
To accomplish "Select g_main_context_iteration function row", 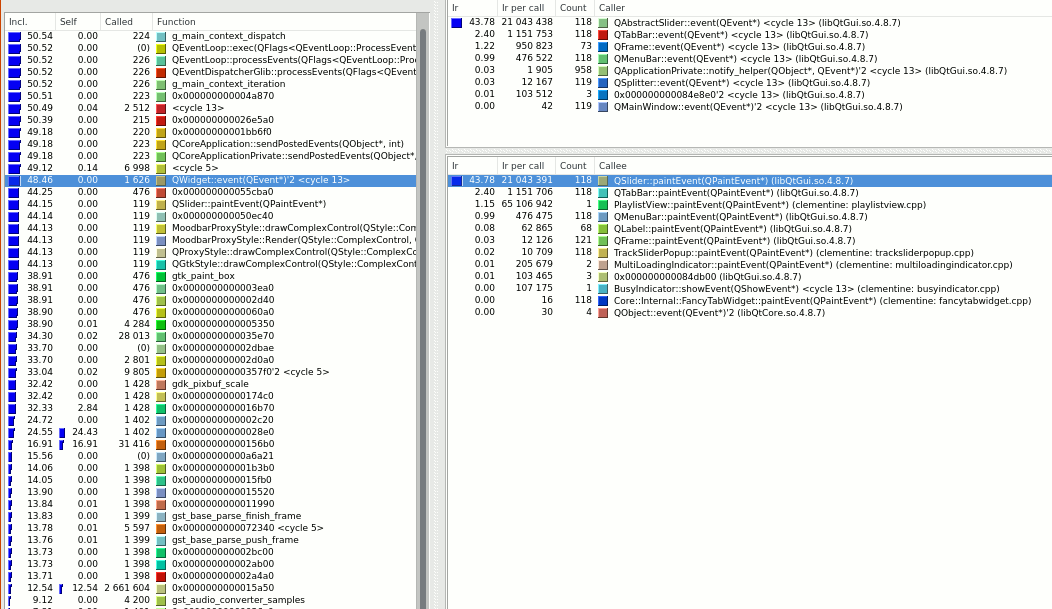I will click(211, 85).
